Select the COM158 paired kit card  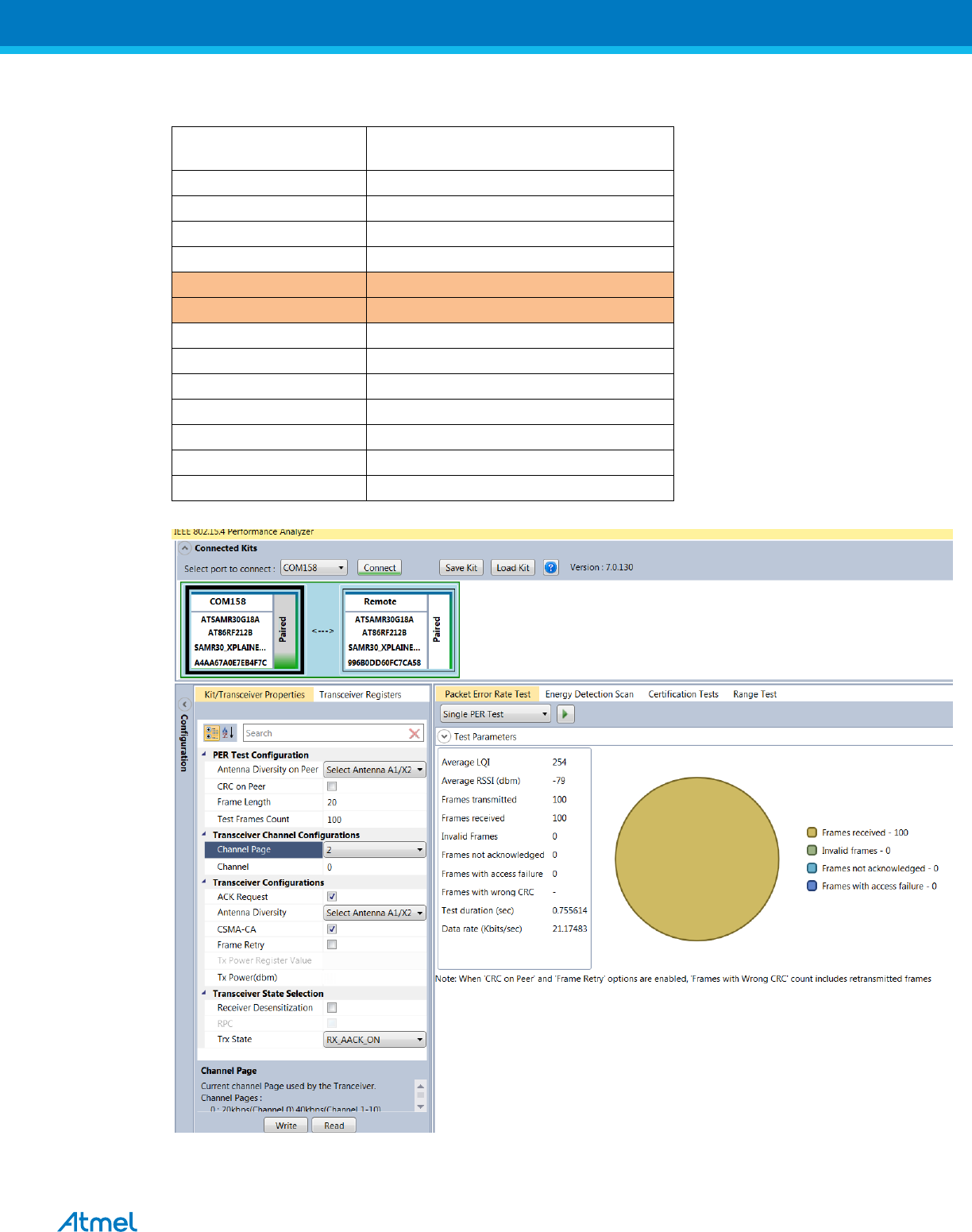[244, 630]
